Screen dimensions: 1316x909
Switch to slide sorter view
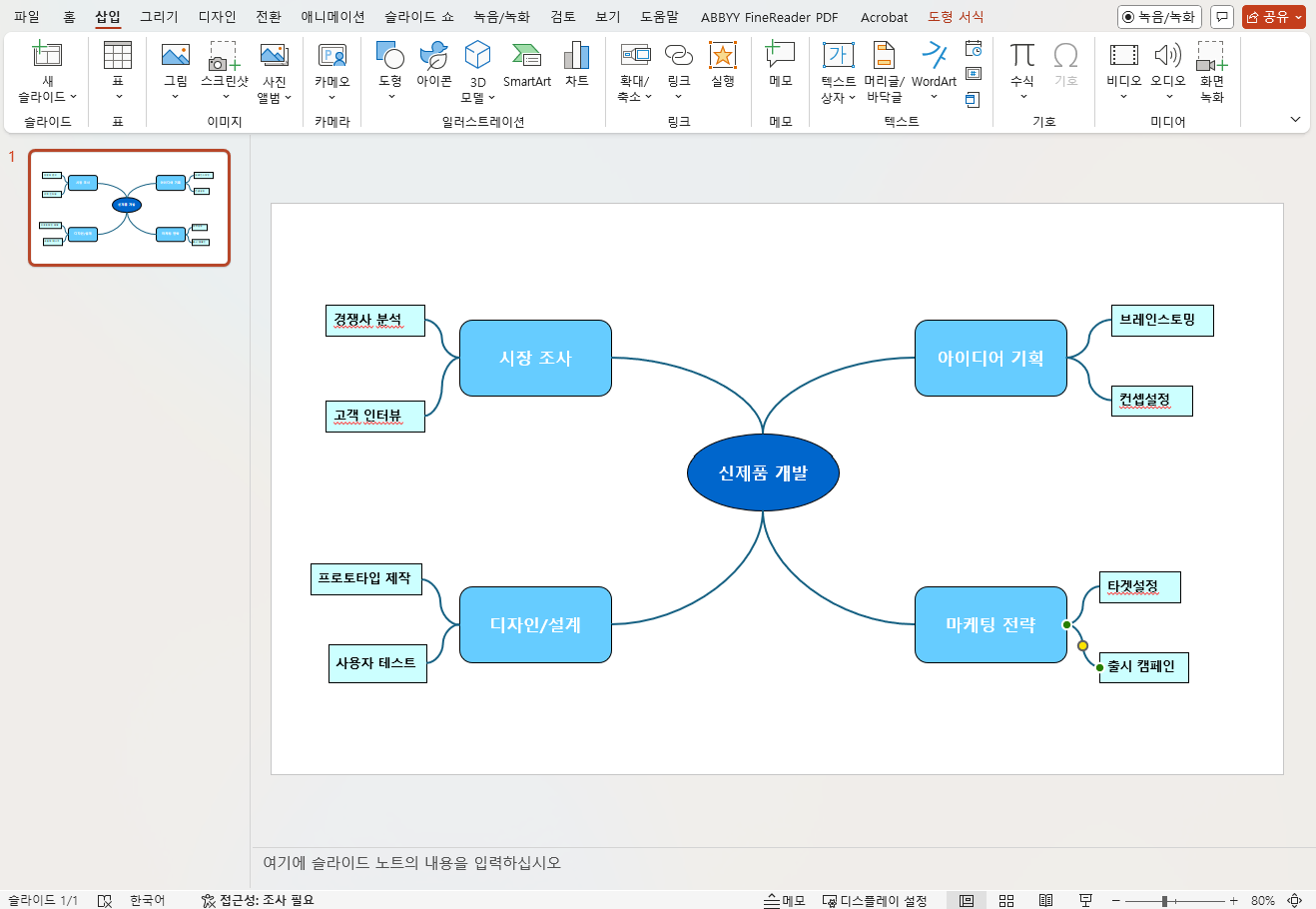coord(1006,900)
